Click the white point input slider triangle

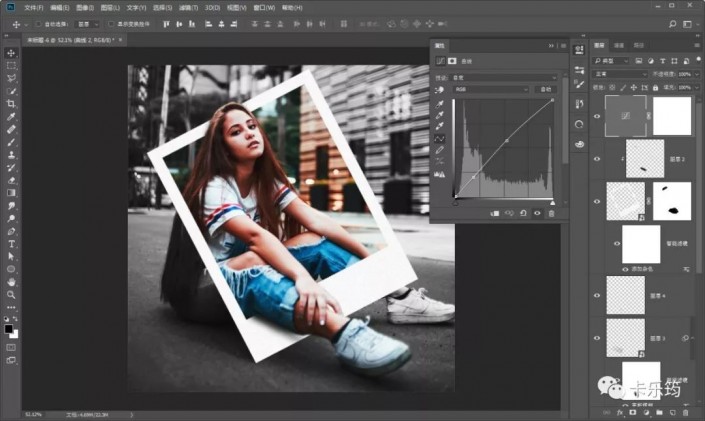(553, 203)
